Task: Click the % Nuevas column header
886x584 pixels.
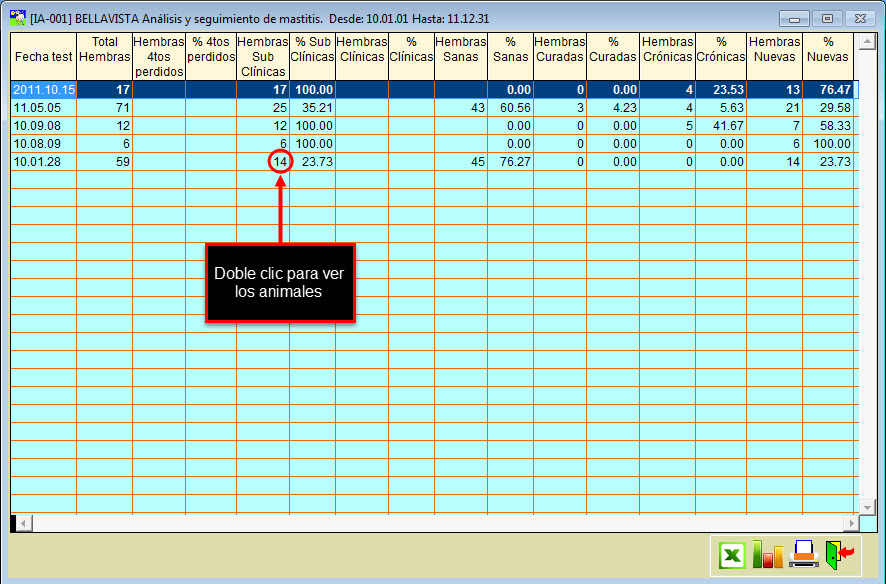Action: [827, 50]
